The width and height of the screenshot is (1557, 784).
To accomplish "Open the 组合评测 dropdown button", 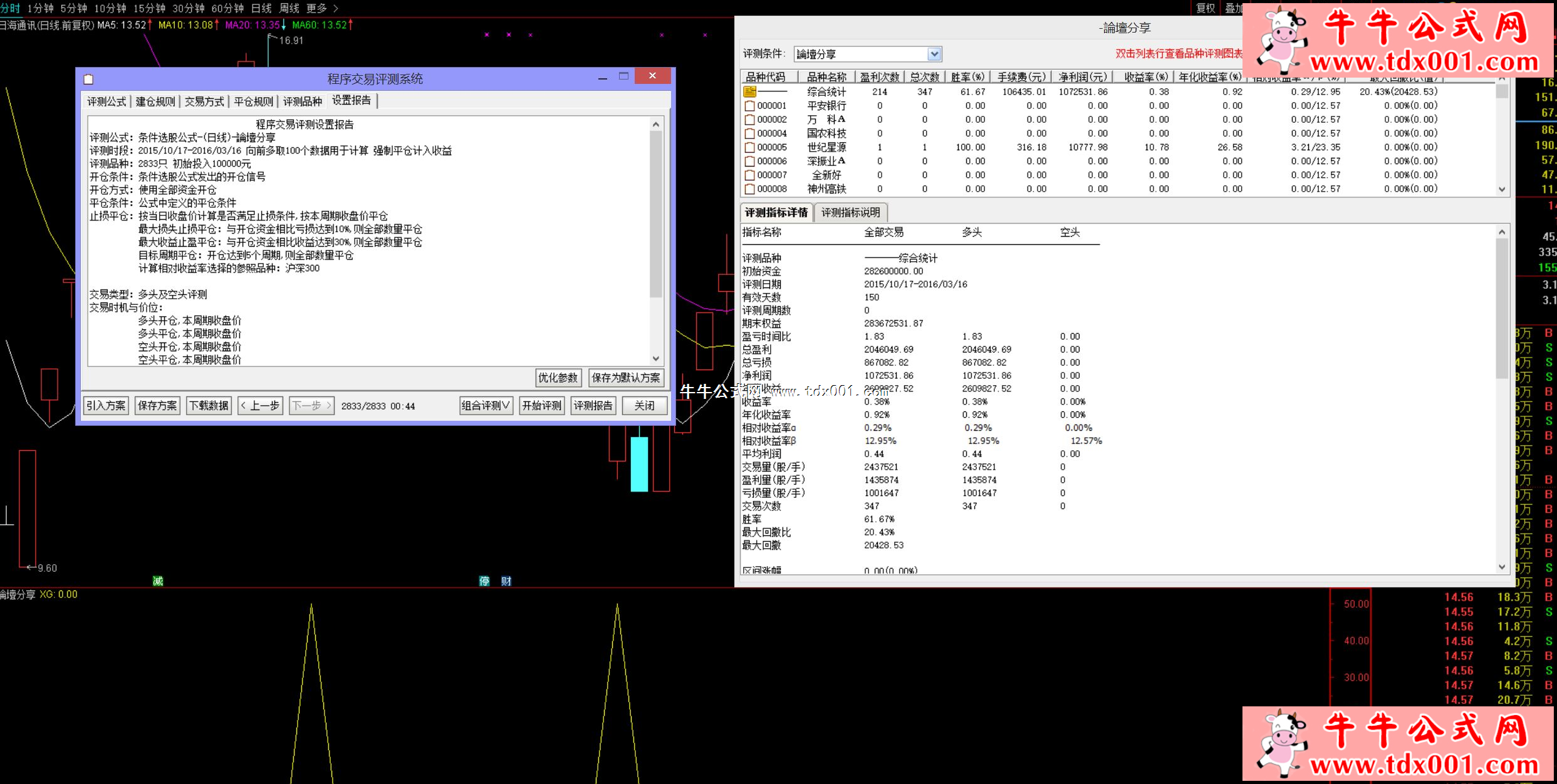I will coord(486,406).
